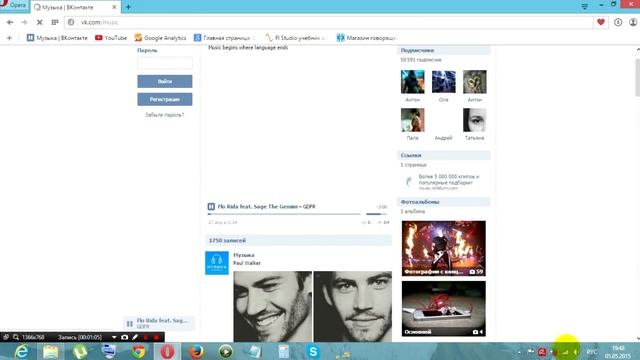Switch to Opera in the taskbar

167,351
